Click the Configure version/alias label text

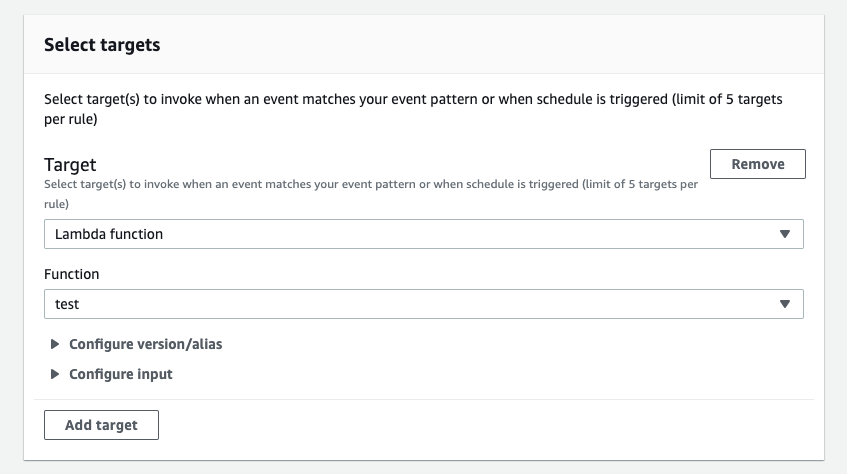[145, 344]
